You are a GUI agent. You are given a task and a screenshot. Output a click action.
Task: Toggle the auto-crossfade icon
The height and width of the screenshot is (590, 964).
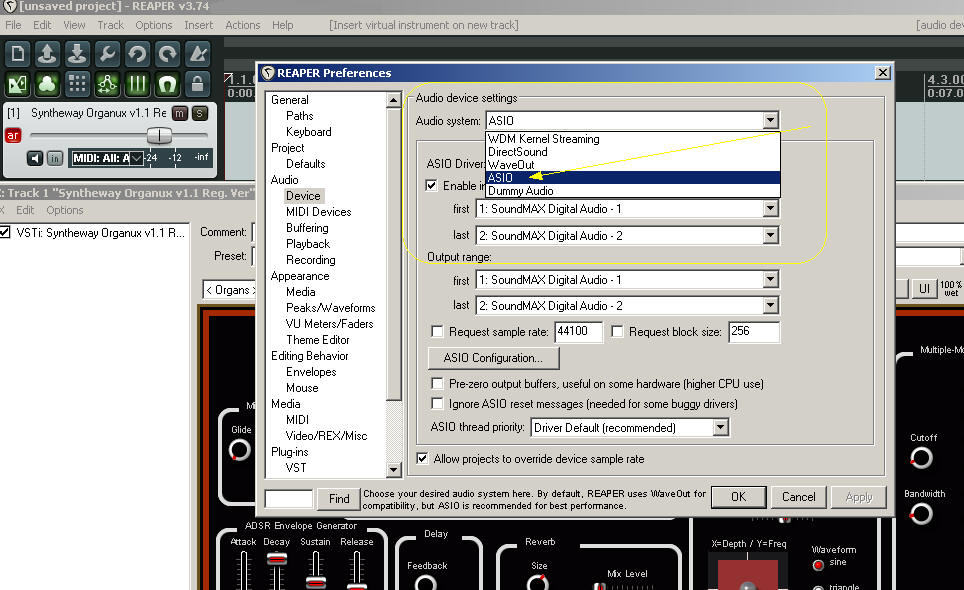(x=17, y=84)
